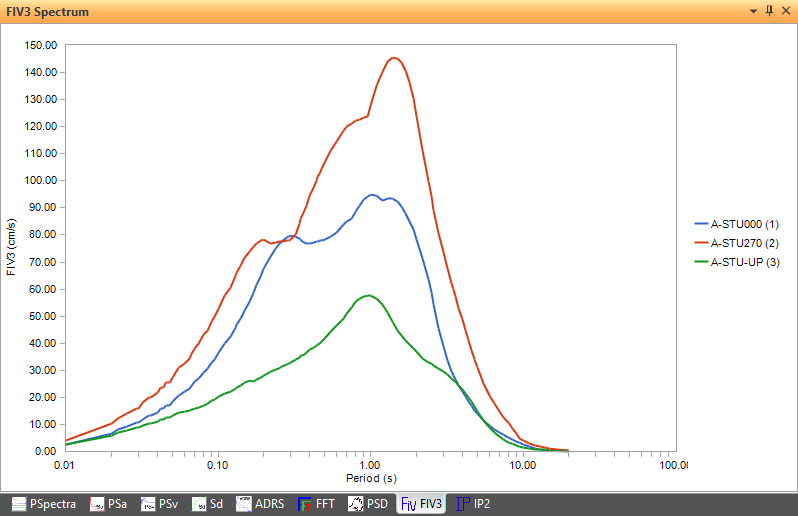Click the peak of the green curve
798x516 pixels.
pyautogui.click(x=369, y=295)
